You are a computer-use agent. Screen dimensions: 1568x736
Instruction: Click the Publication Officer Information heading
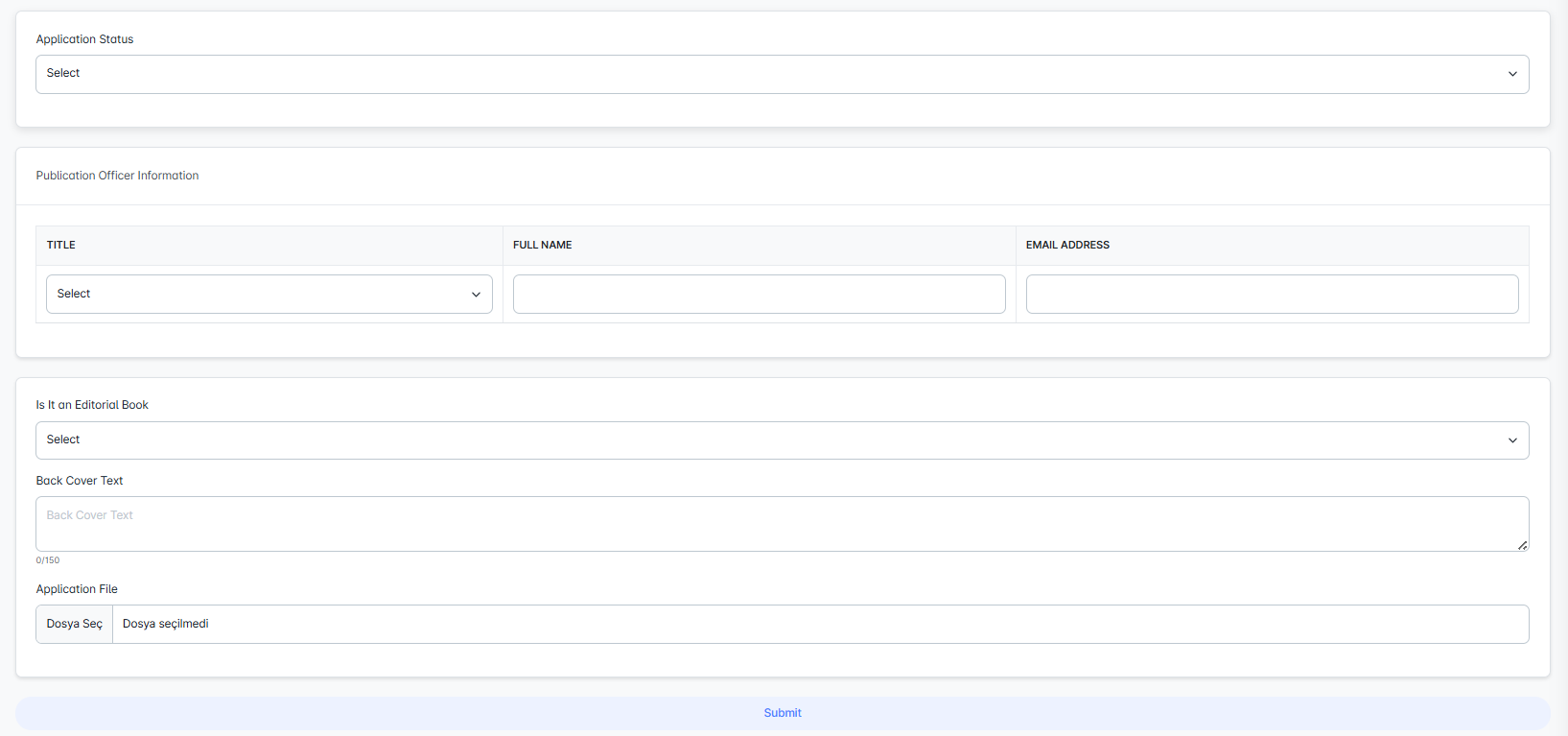(117, 176)
